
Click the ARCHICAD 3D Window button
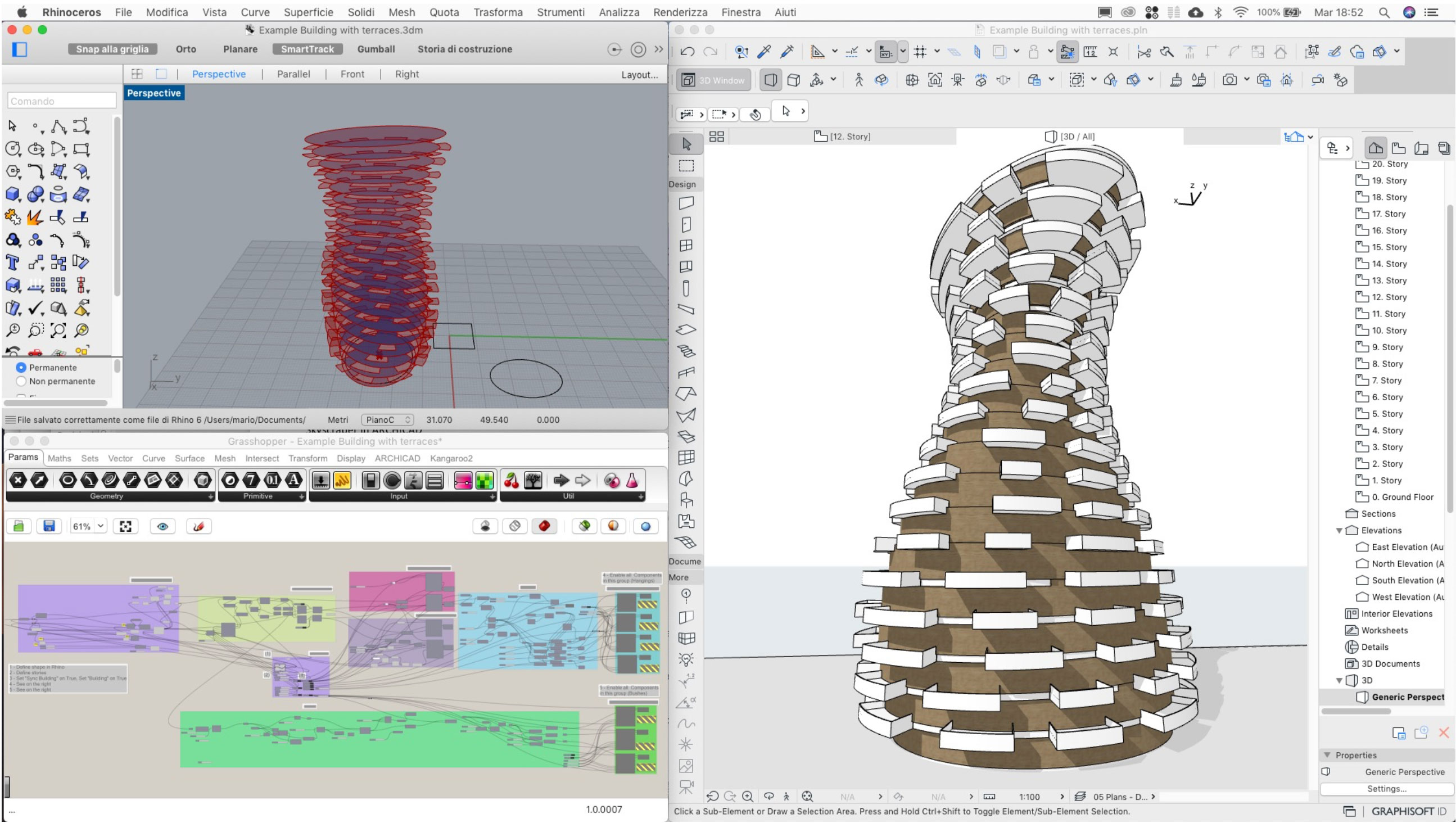point(714,80)
